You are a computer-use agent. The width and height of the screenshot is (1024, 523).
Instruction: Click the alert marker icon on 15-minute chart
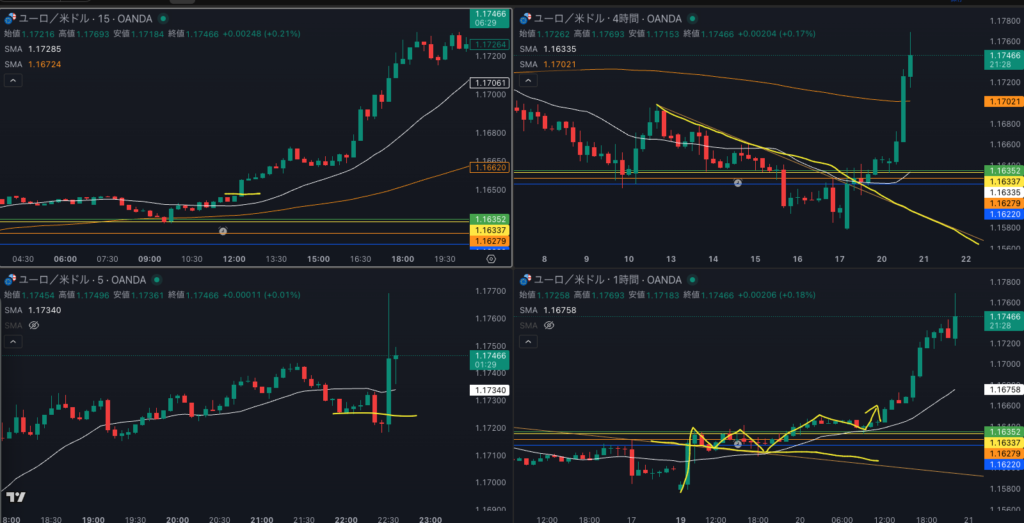click(x=224, y=231)
